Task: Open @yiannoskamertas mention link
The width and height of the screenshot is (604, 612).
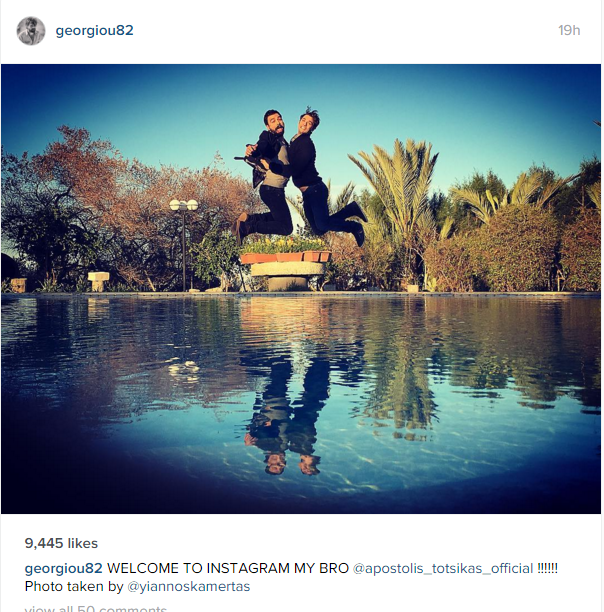Action: [x=189, y=587]
